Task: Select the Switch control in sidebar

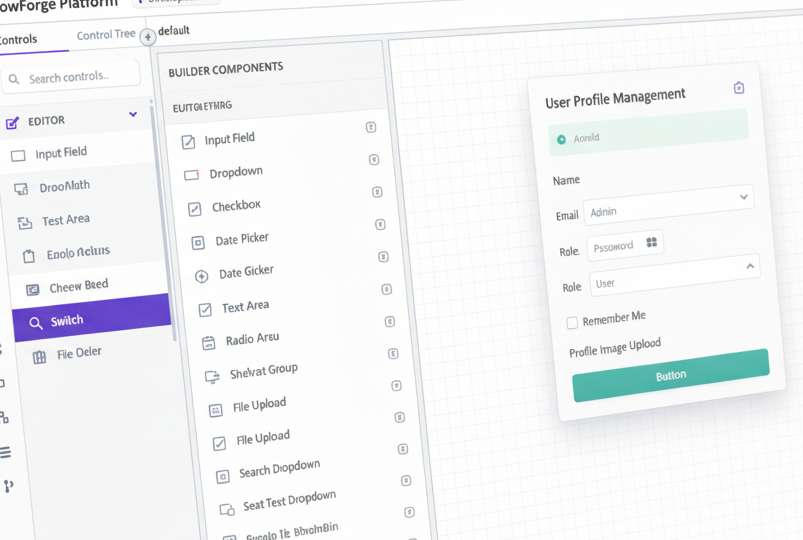Action: pos(91,318)
